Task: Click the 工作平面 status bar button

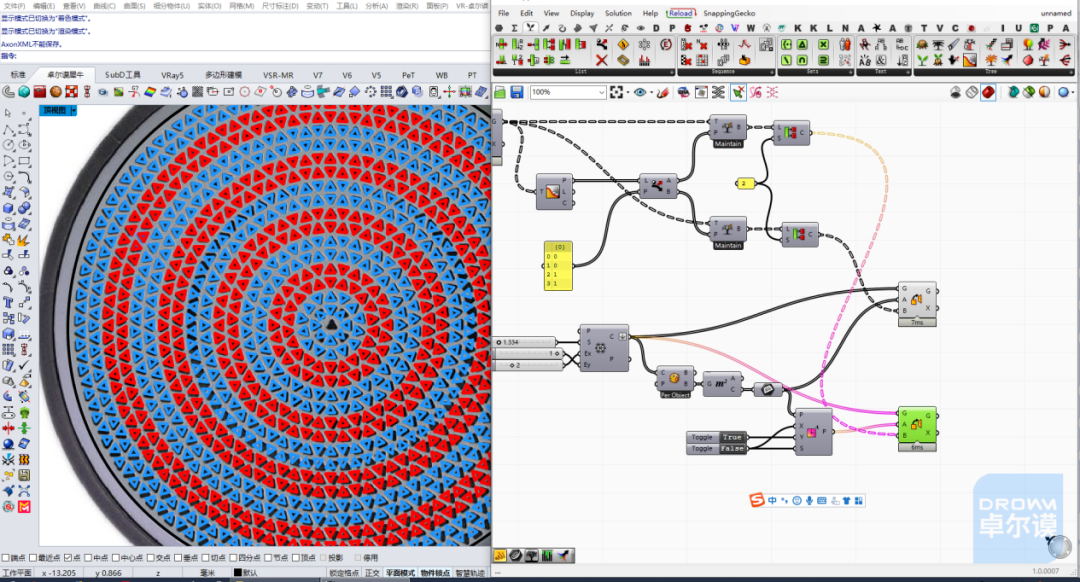Action: click(17, 573)
